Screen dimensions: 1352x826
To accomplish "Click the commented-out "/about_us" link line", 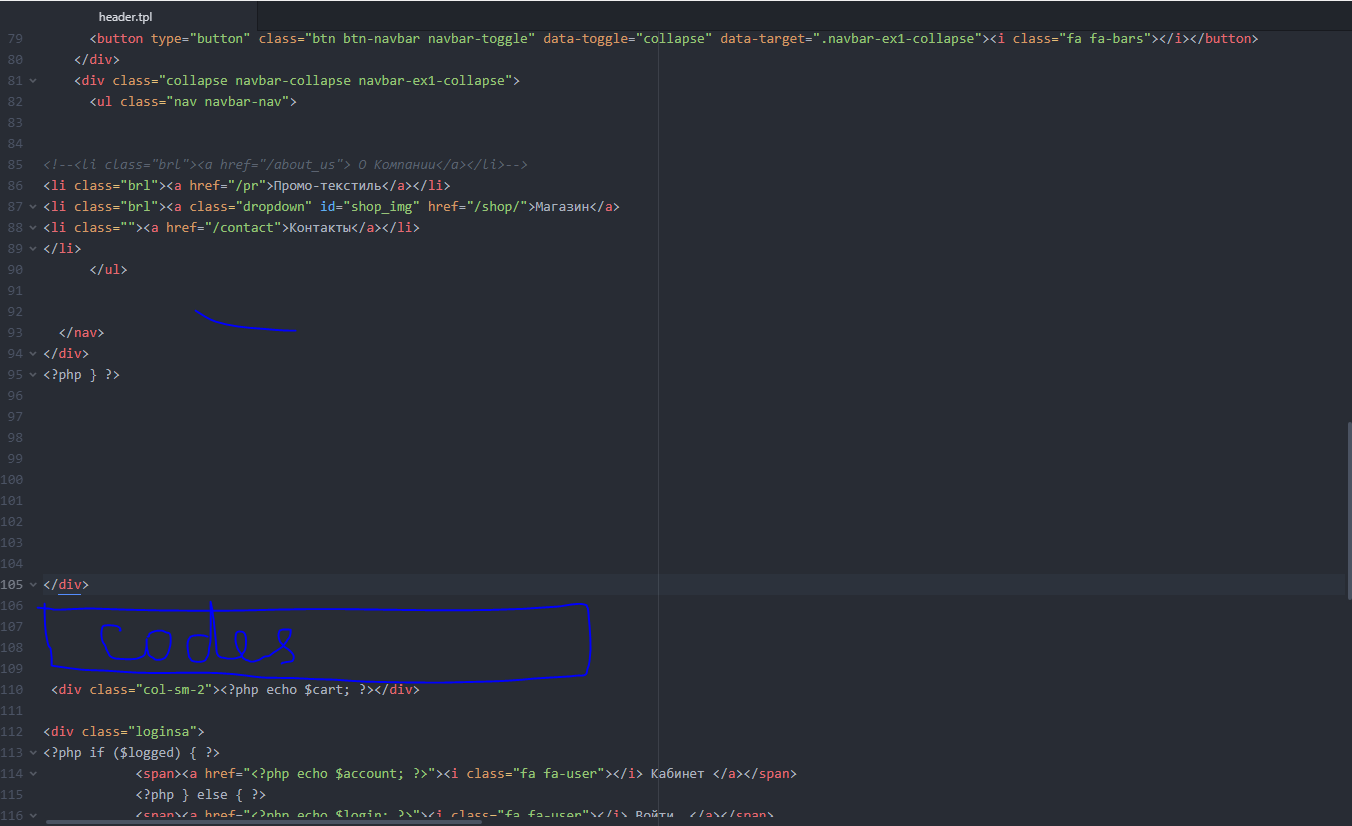I will pyautogui.click(x=285, y=164).
